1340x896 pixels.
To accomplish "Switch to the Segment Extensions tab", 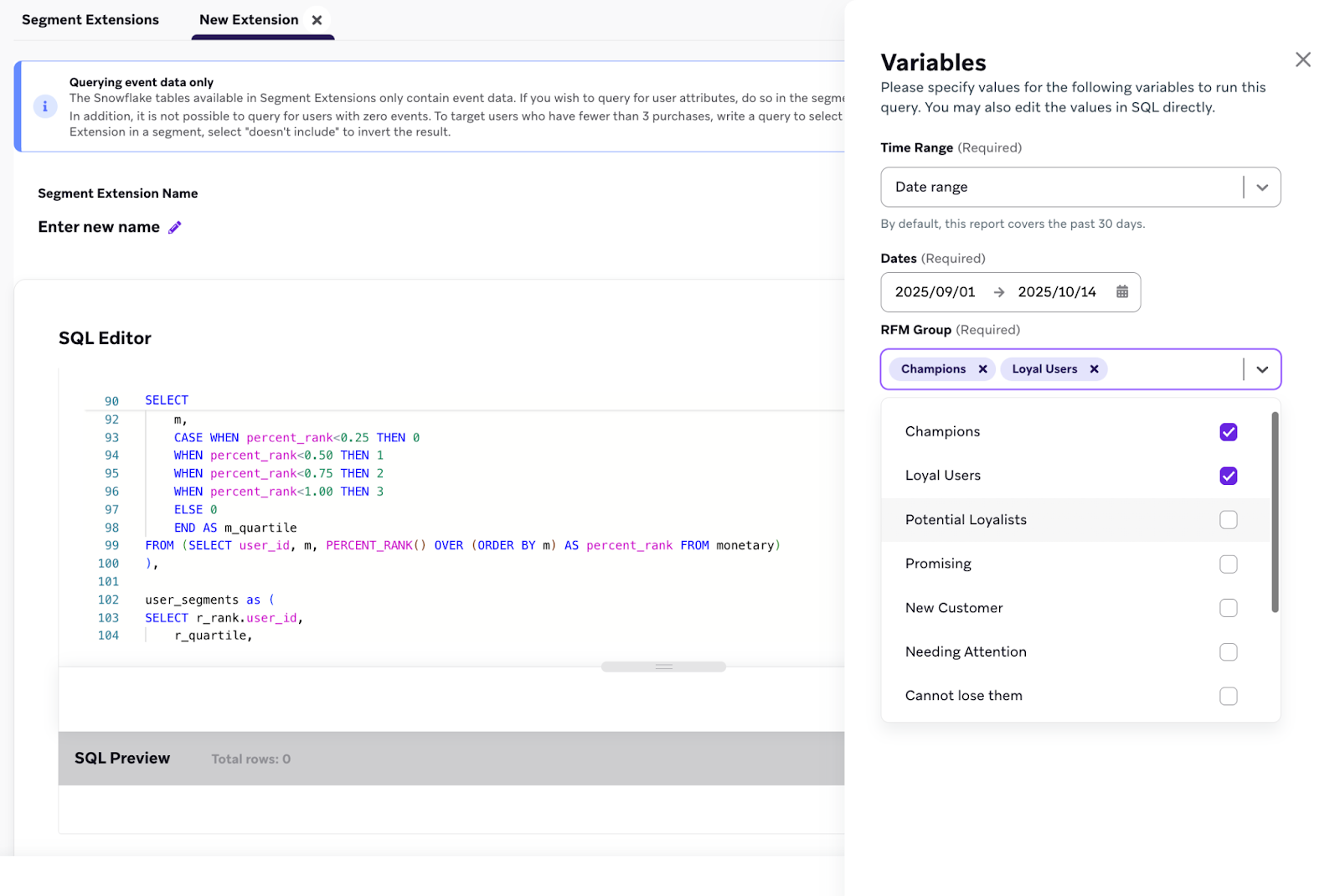I will [x=90, y=20].
